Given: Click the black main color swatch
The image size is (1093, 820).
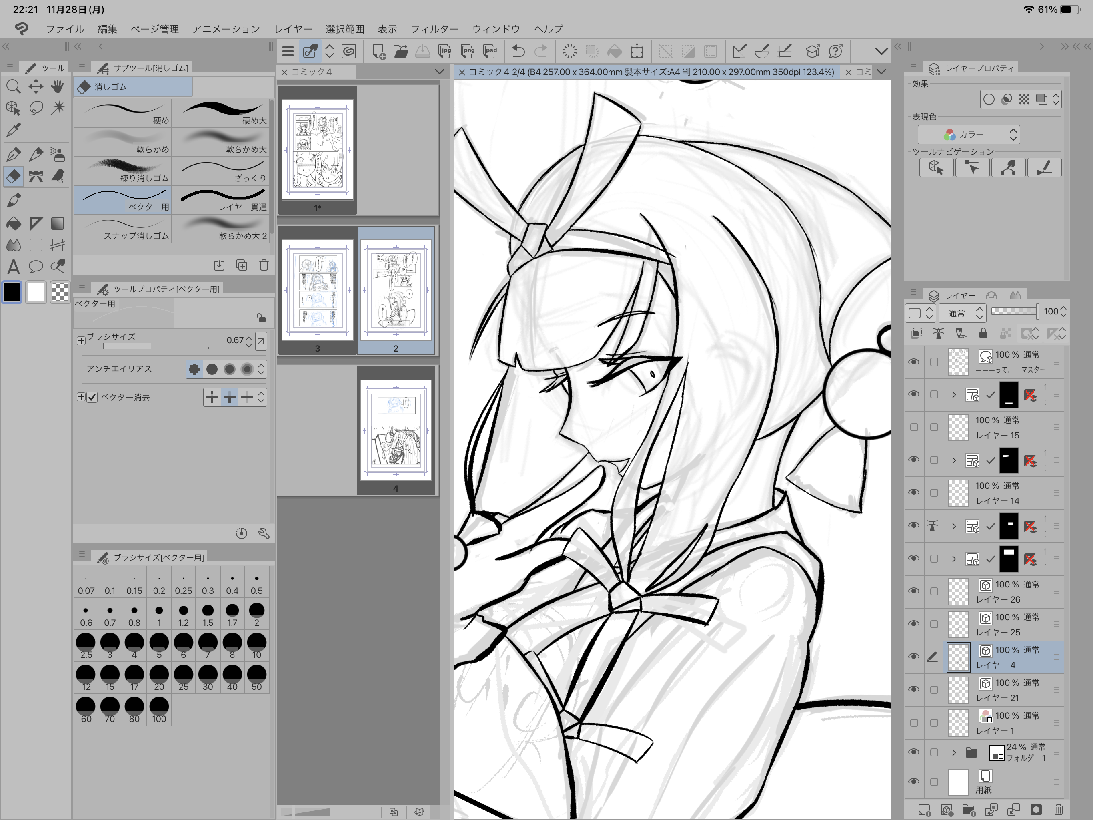Looking at the screenshot, I should click(13, 292).
